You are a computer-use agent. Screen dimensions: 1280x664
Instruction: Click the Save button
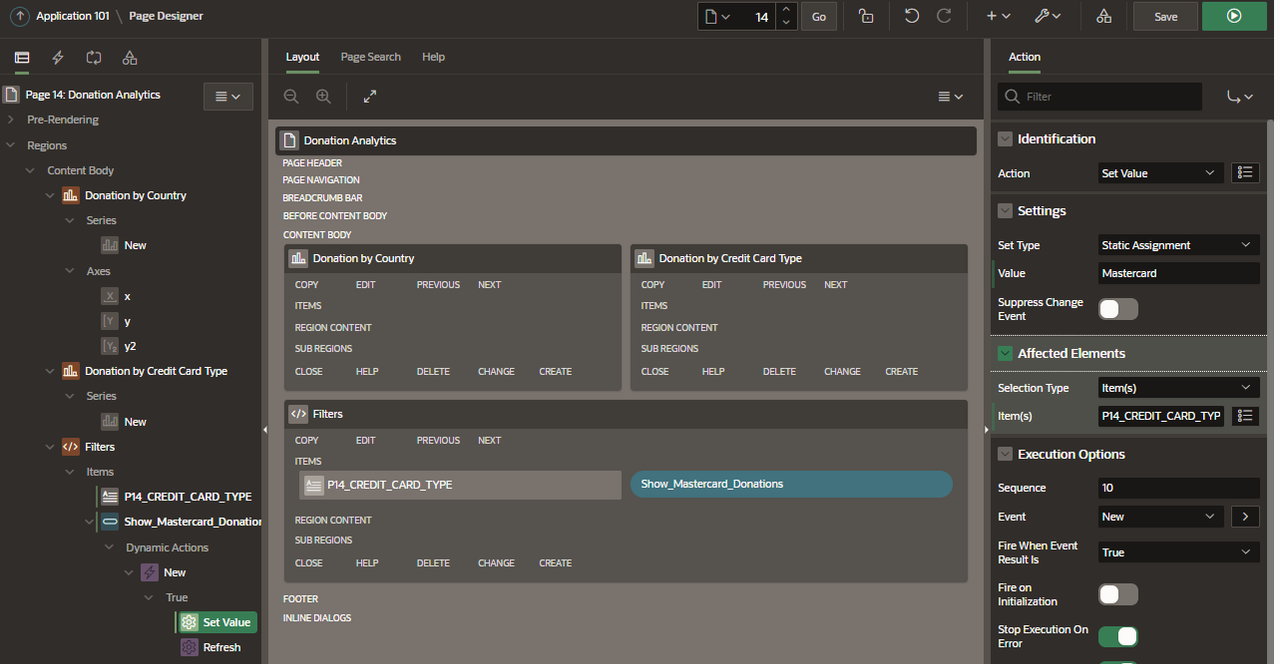coord(1165,16)
